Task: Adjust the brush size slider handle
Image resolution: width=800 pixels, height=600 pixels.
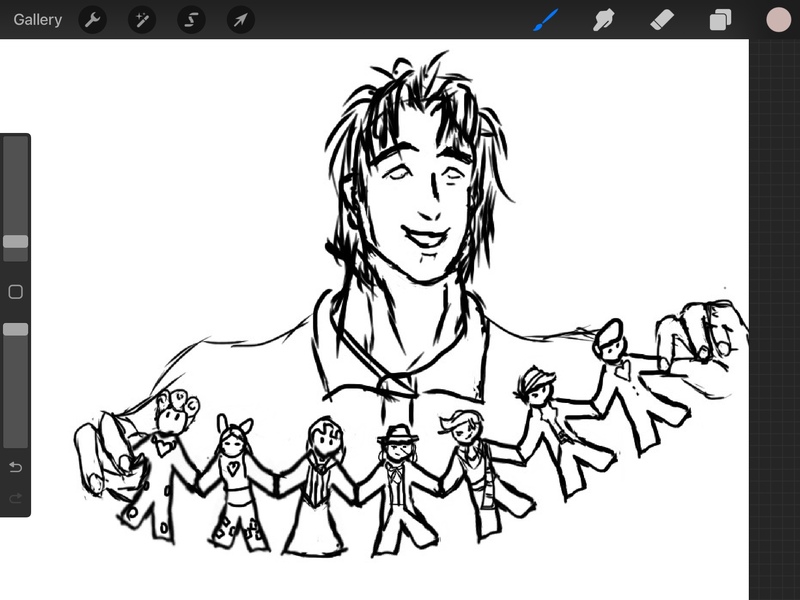Action: pyautogui.click(x=15, y=241)
